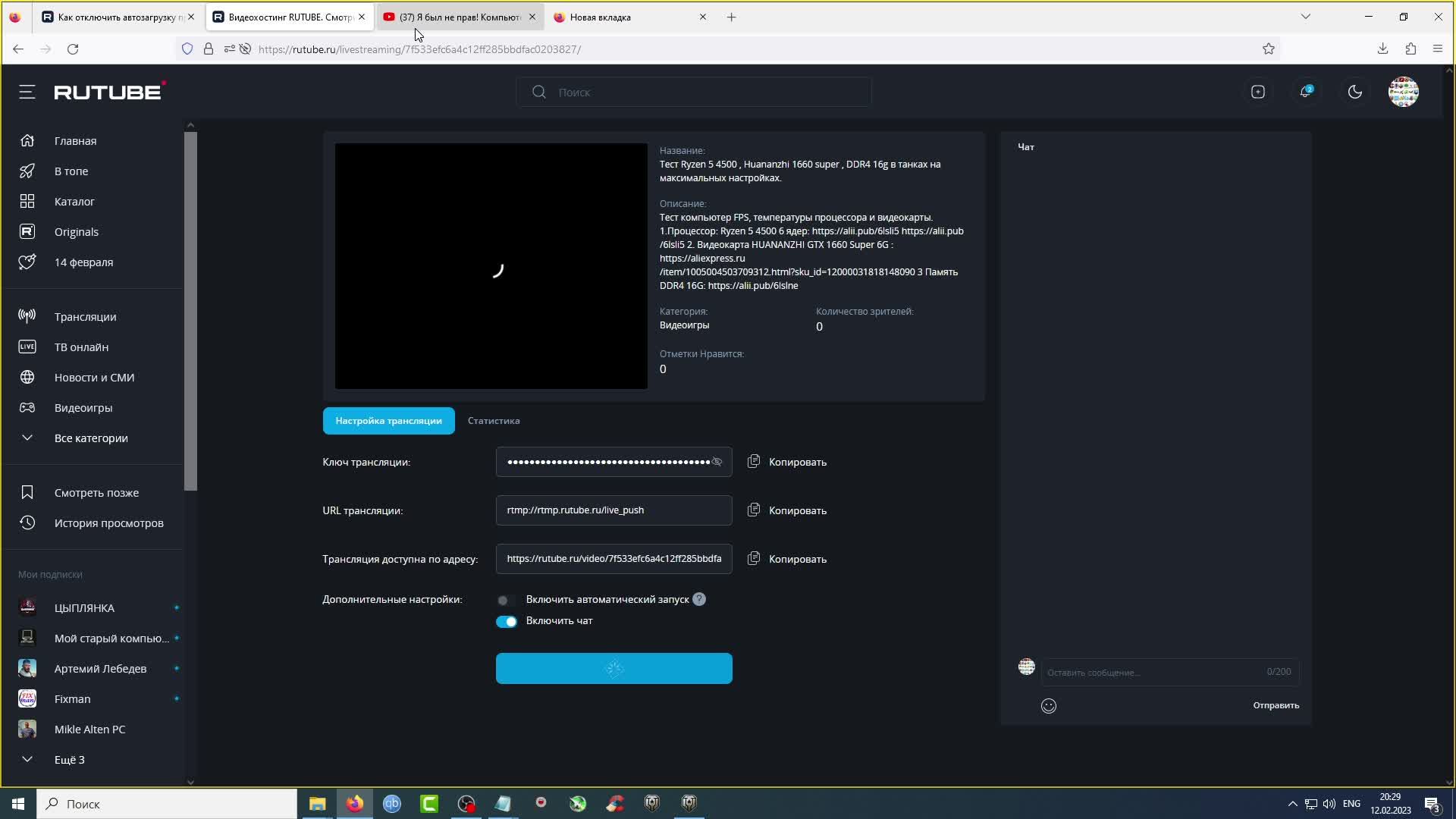The height and width of the screenshot is (819, 1456).
Task: Click the help question mark icon
Action: pos(699,600)
